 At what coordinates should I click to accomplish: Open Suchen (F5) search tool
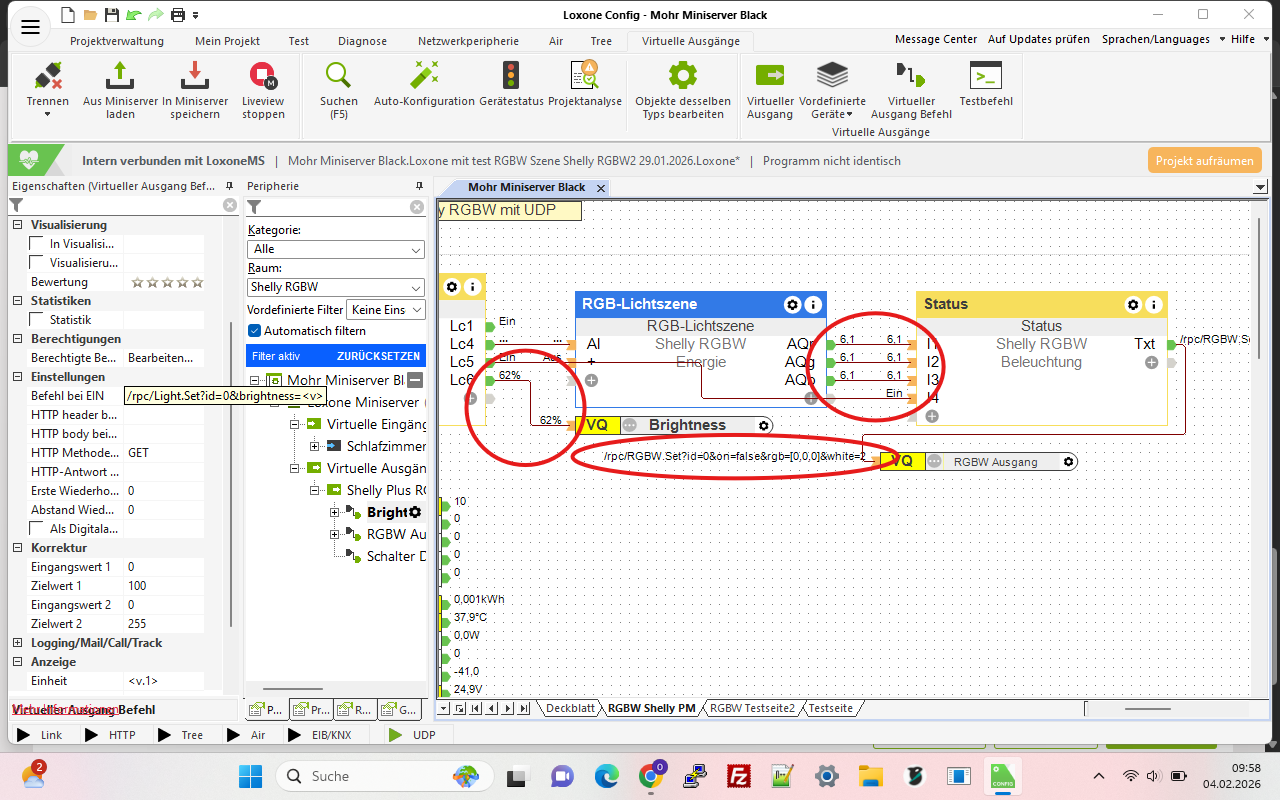[339, 89]
